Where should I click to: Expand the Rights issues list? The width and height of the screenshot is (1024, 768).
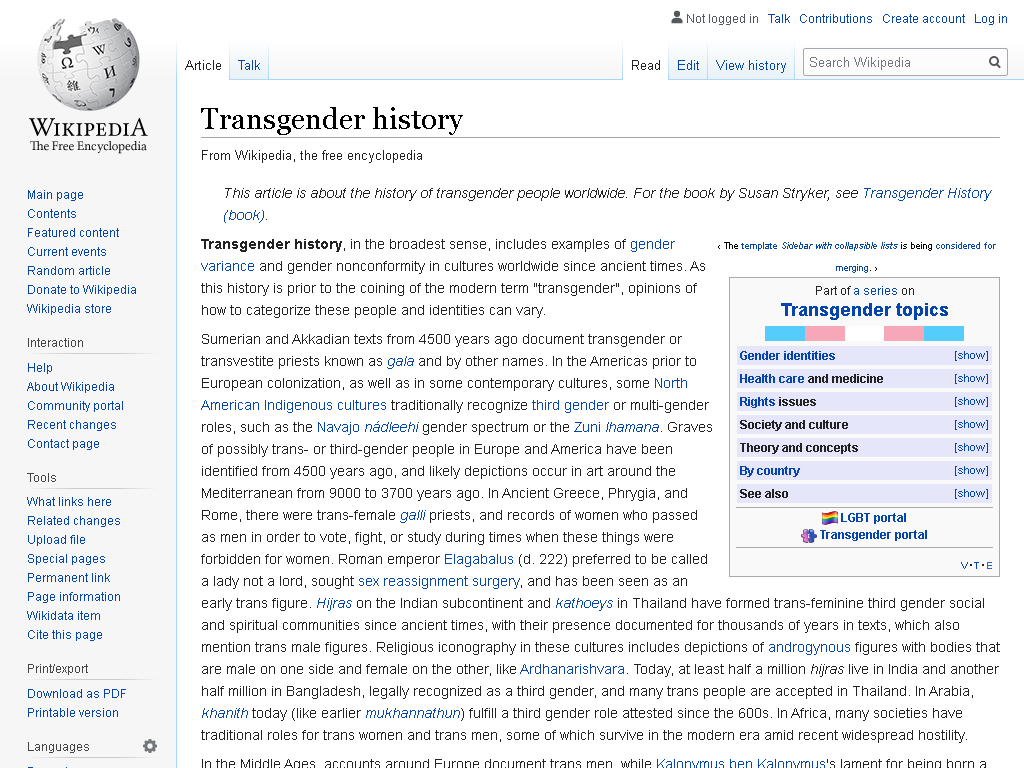[971, 401]
